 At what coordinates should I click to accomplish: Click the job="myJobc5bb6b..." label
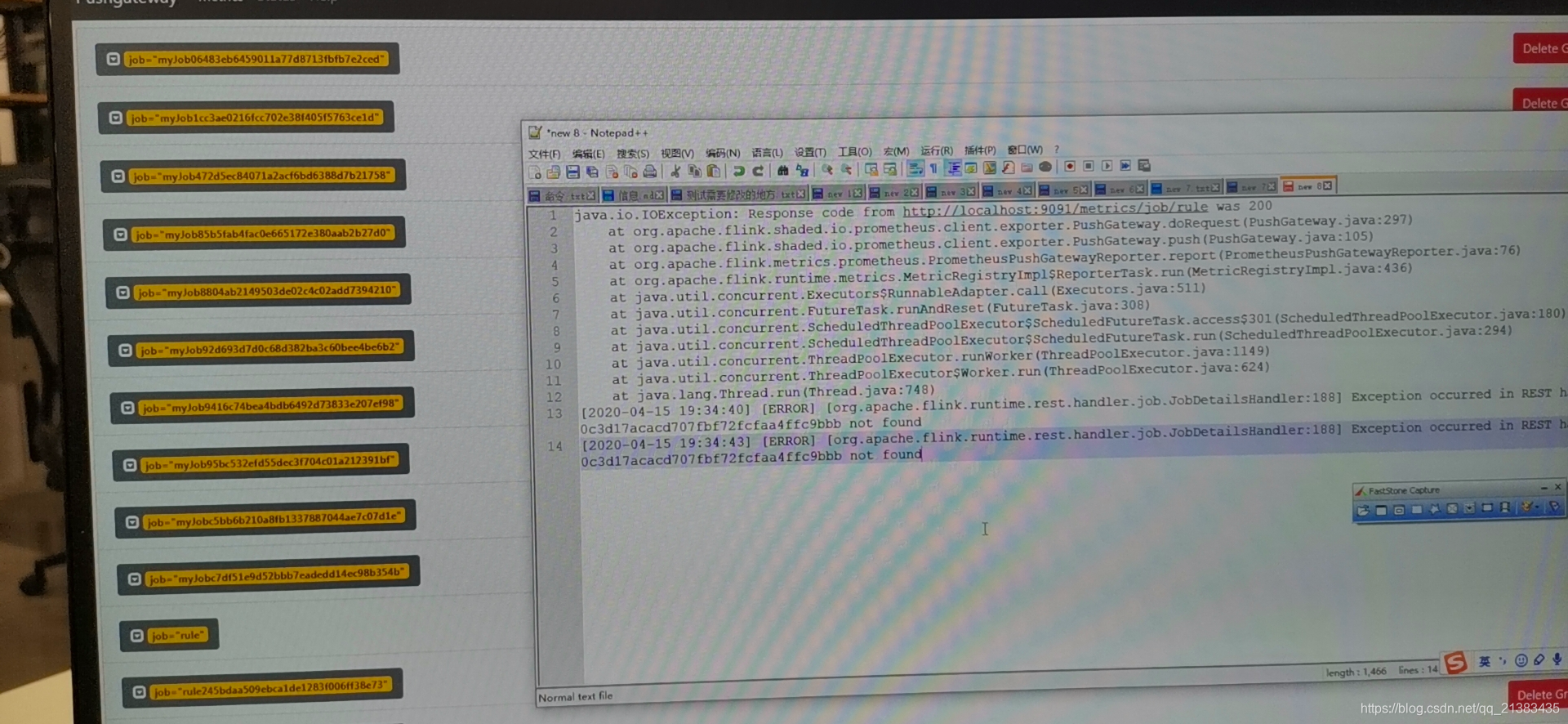[x=274, y=519]
